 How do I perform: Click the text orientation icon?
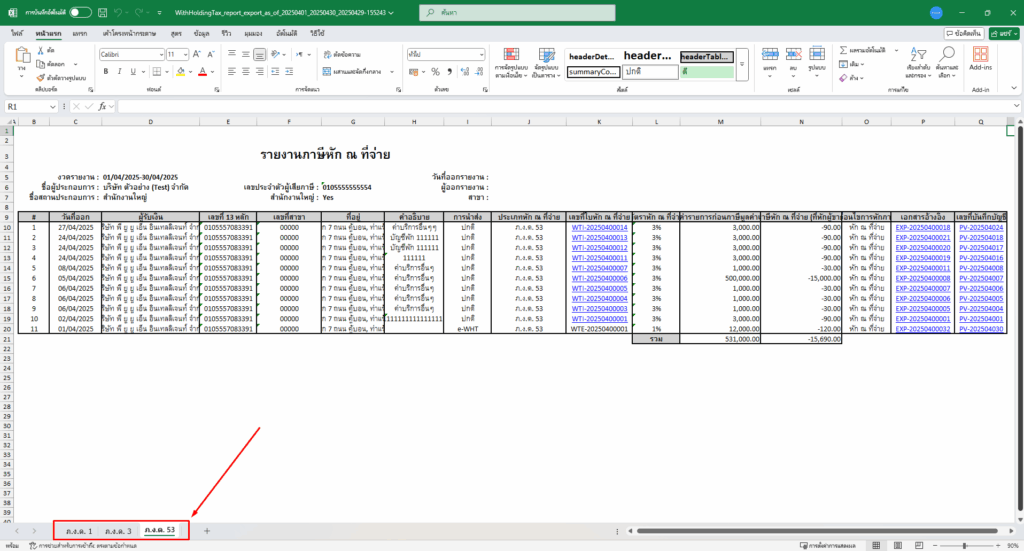[276, 54]
